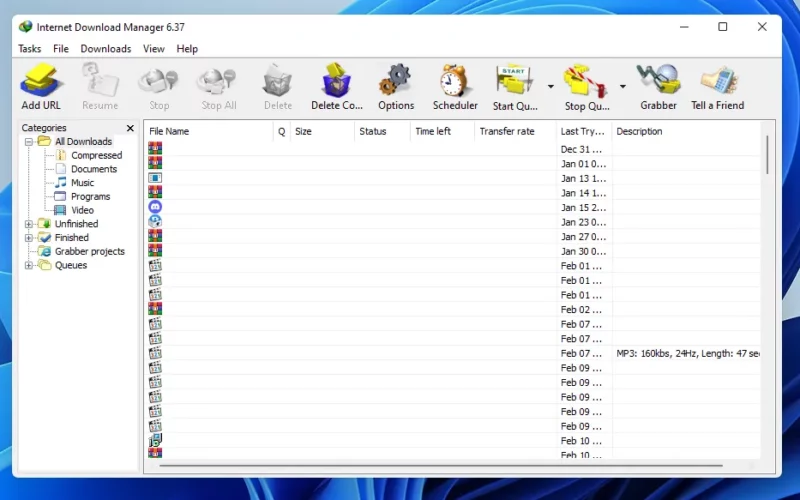Collapse the All Downloads tree node
Screen dimensions: 800x500
pos(29,142)
